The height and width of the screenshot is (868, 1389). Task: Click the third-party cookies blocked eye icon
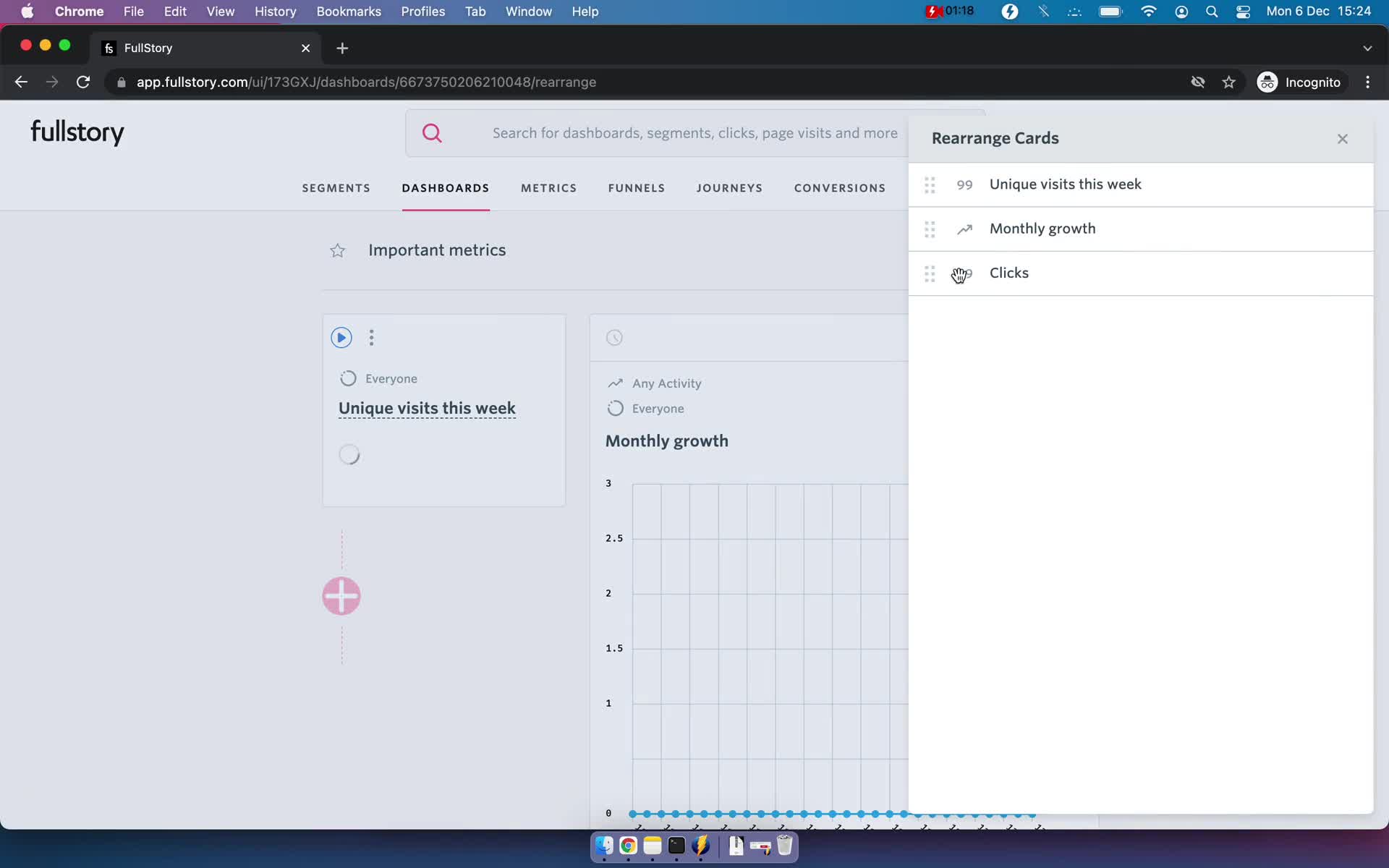[x=1198, y=82]
